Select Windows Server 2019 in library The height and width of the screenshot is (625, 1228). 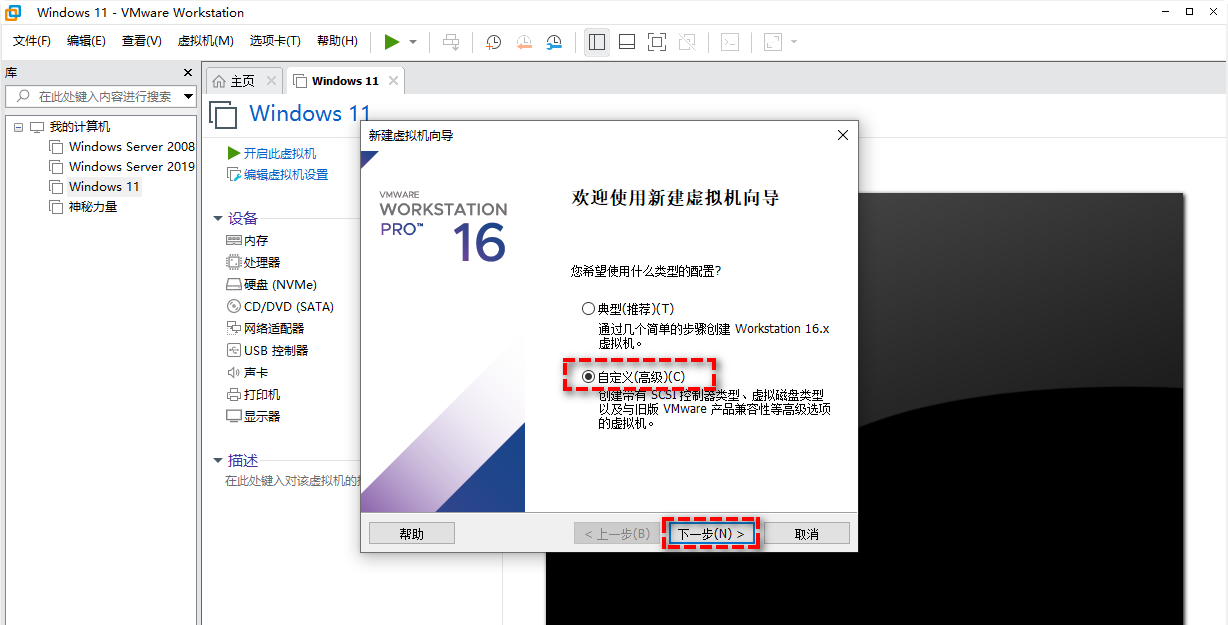[x=131, y=167]
